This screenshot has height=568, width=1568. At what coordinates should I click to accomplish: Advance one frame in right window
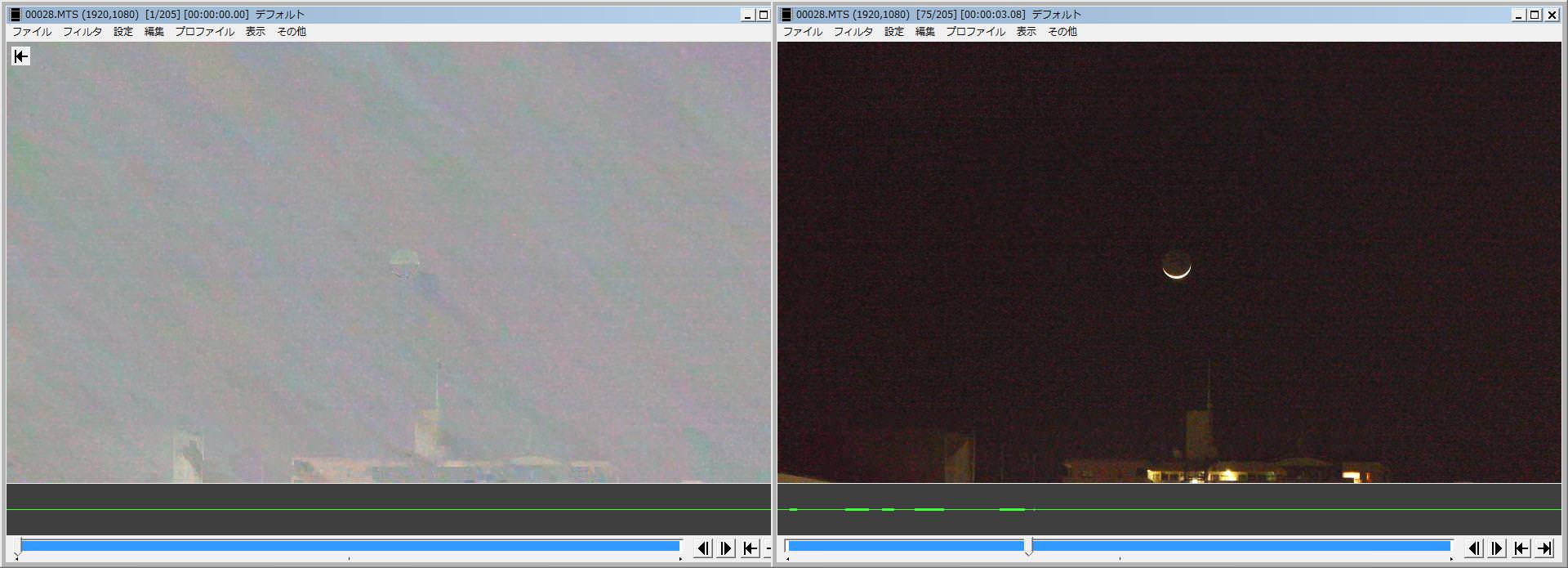coord(1497,548)
